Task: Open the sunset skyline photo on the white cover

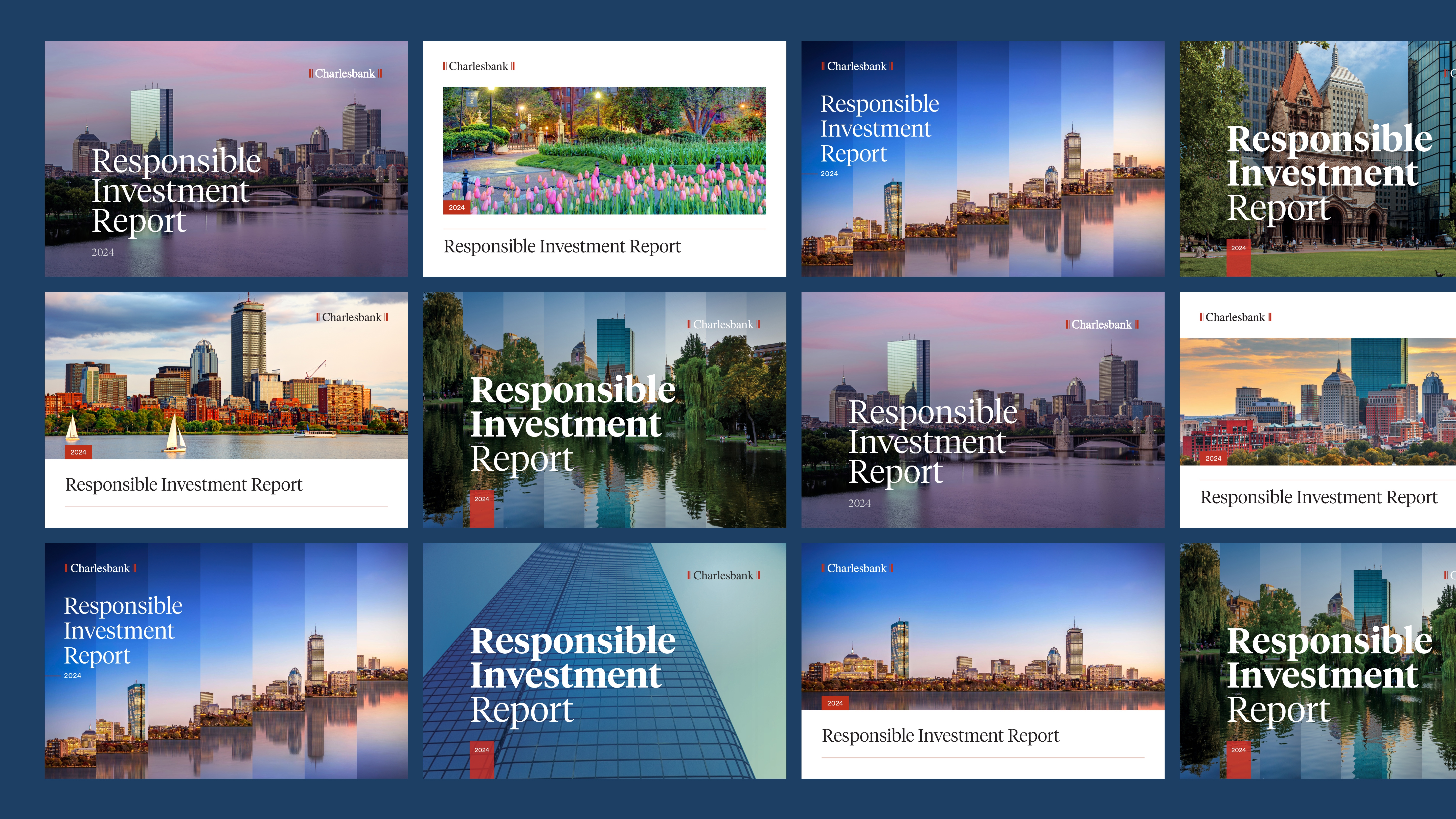Action: click(1317, 402)
